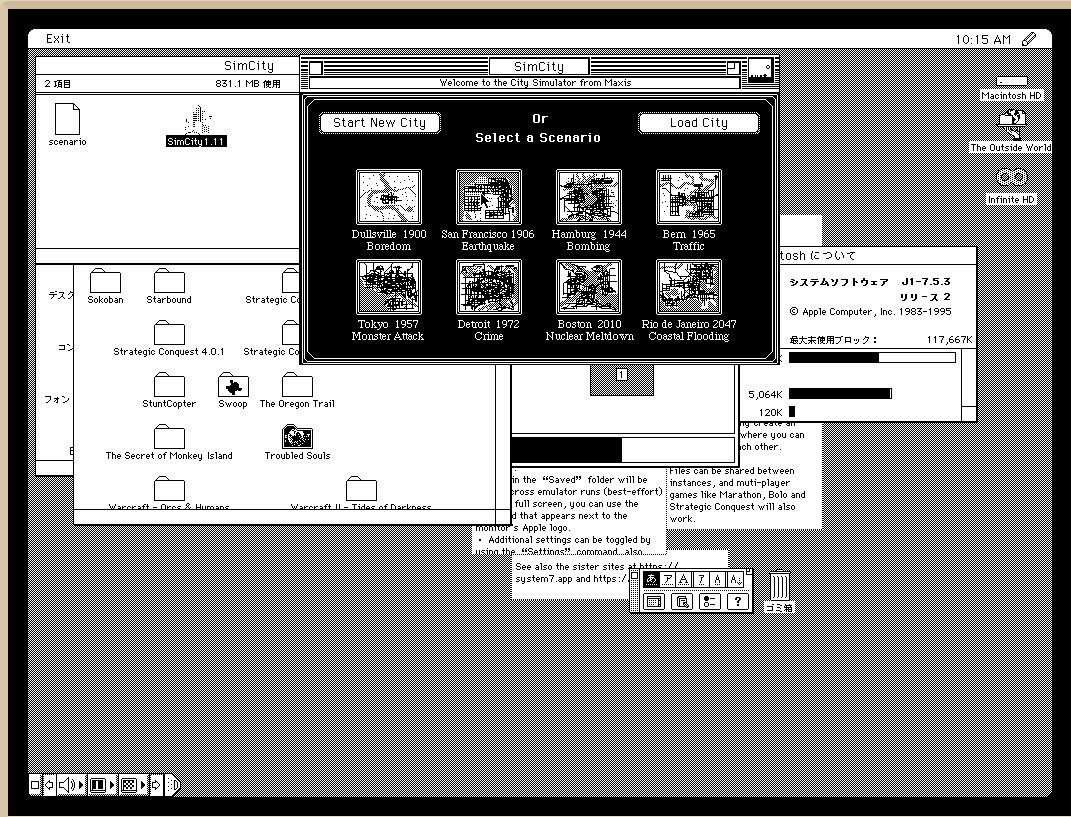Click the 5,064K memory value
The width and height of the screenshot is (1071, 817).
tap(765, 394)
